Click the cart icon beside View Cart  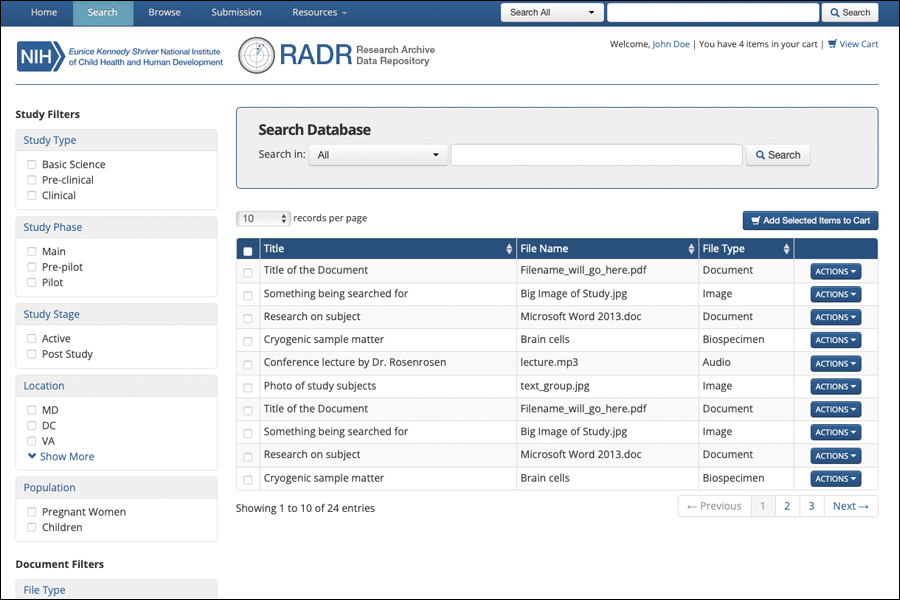coord(833,43)
